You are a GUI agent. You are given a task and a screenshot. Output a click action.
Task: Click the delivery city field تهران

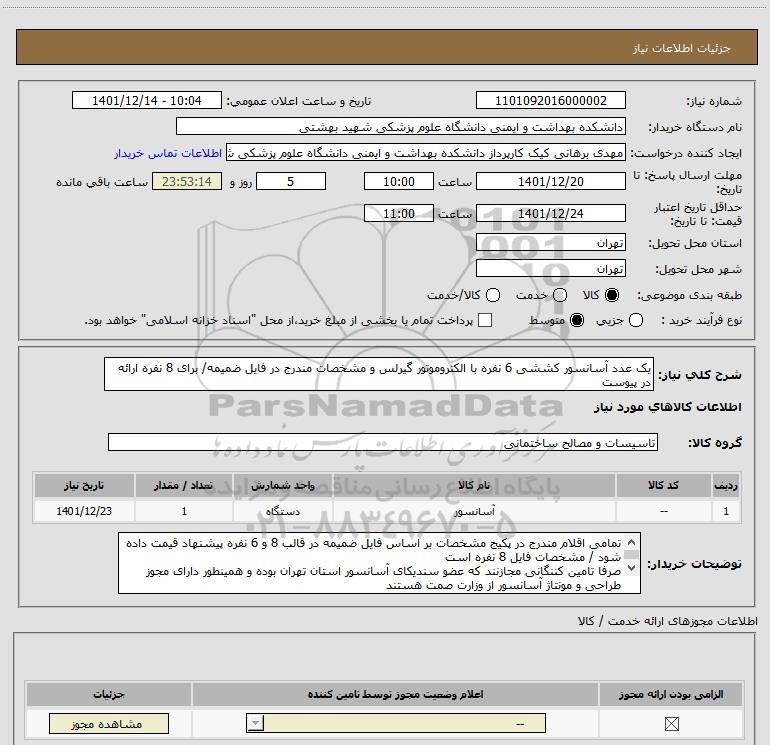point(550,269)
